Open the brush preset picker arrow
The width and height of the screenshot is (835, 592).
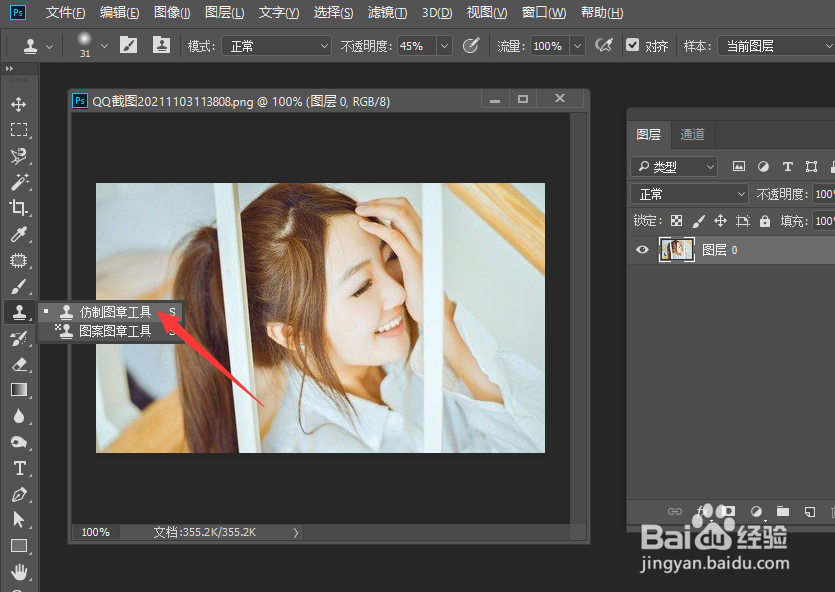pos(104,46)
